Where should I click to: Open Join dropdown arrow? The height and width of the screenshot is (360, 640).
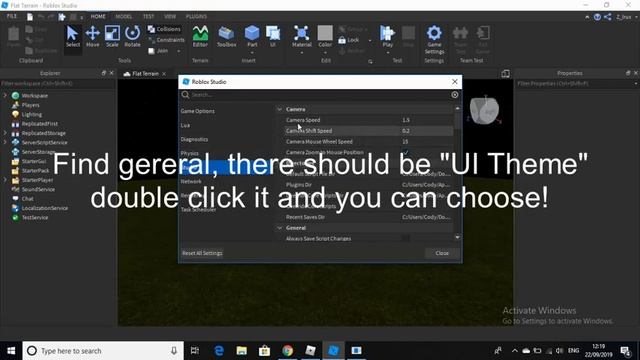[178, 51]
